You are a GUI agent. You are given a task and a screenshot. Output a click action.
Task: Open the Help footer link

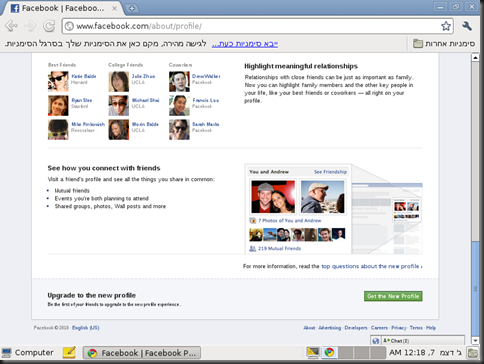(431, 328)
